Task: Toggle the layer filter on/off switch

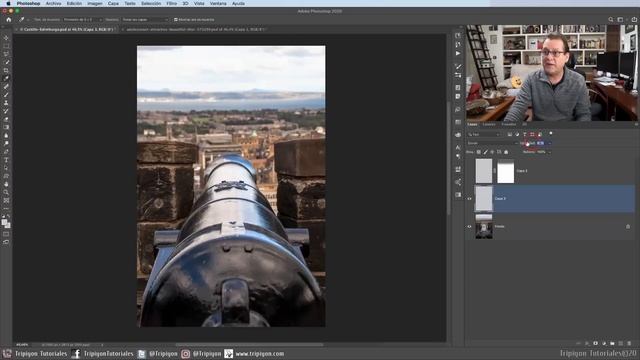Action: pos(551,134)
